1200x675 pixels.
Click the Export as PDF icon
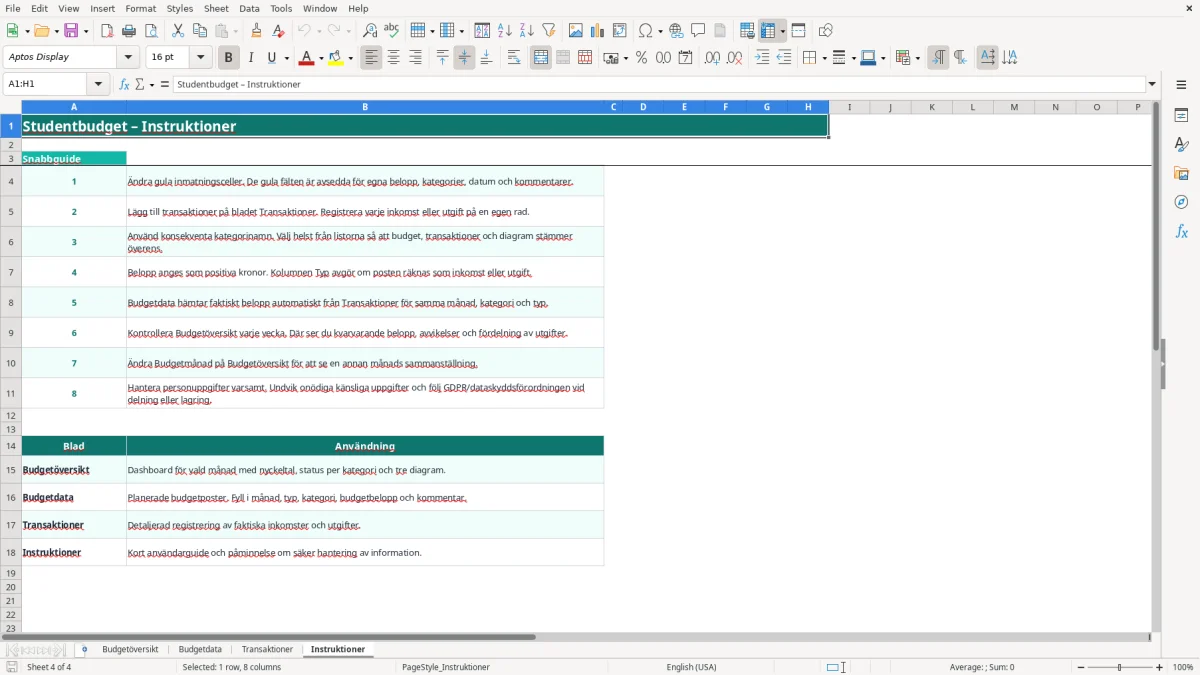pyautogui.click(x=107, y=31)
